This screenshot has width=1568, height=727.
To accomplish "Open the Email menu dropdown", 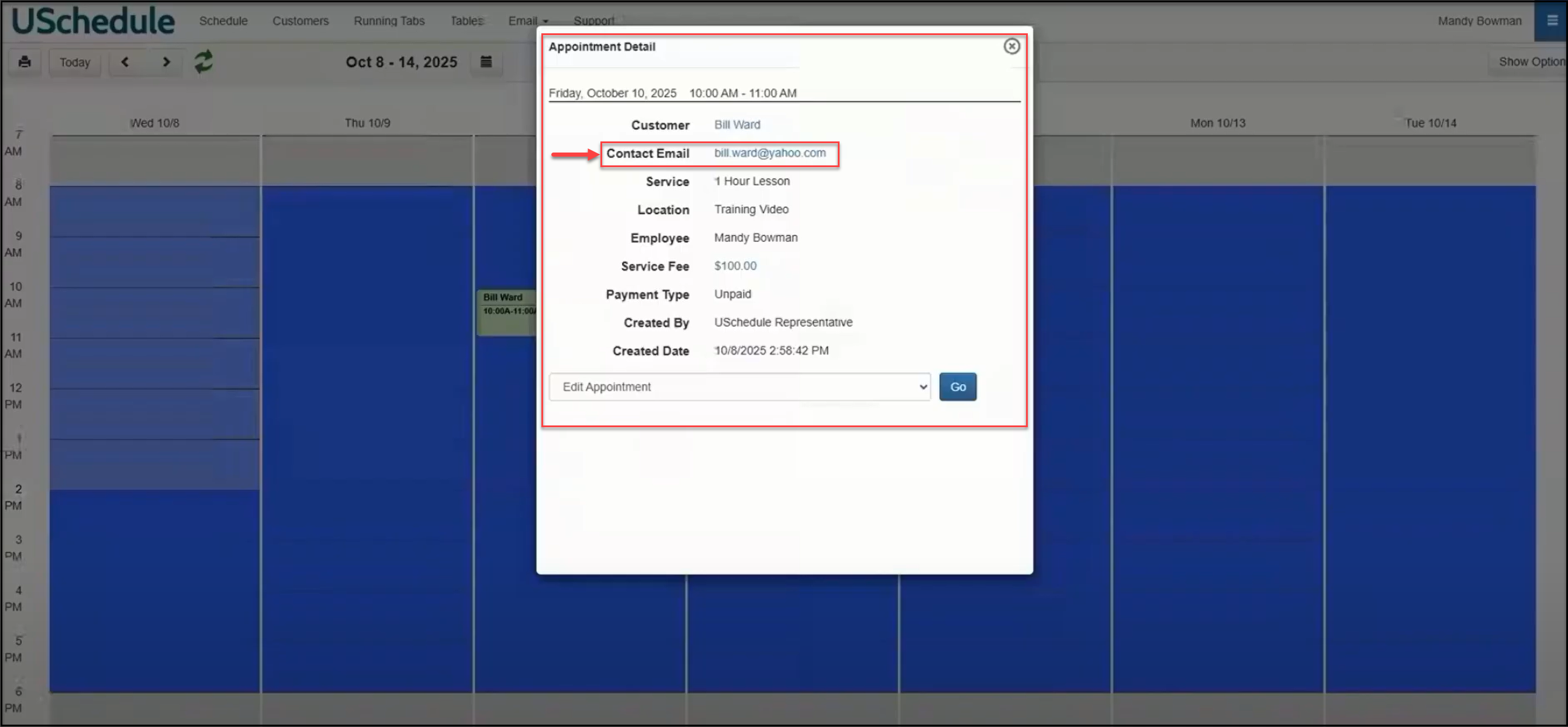I will (x=528, y=20).
